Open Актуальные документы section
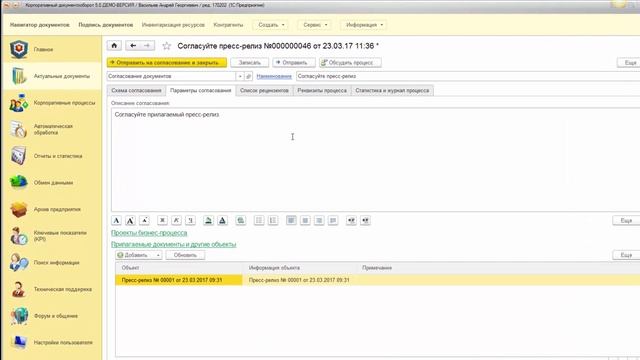The width and height of the screenshot is (640, 360). pos(51,76)
